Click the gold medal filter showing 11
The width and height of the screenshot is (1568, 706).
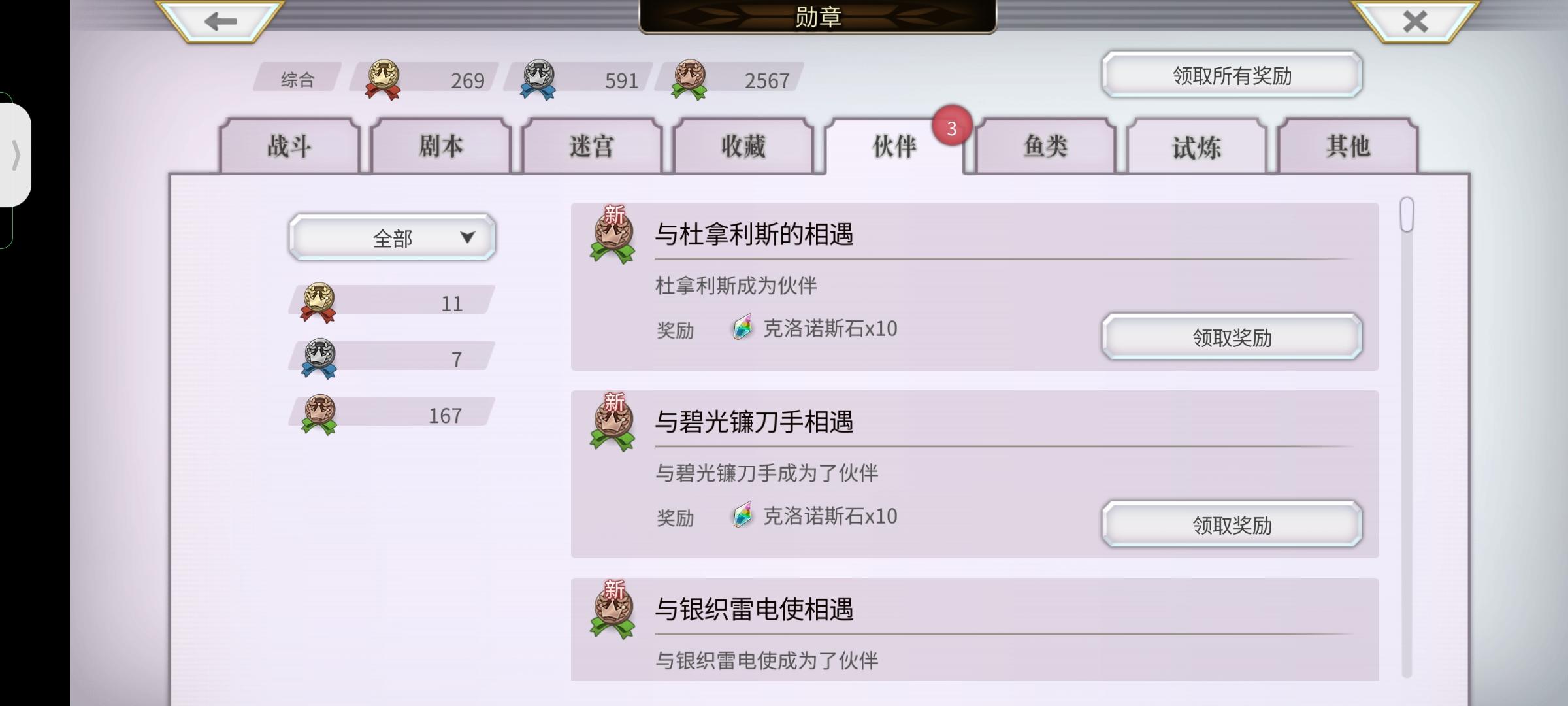(392, 302)
